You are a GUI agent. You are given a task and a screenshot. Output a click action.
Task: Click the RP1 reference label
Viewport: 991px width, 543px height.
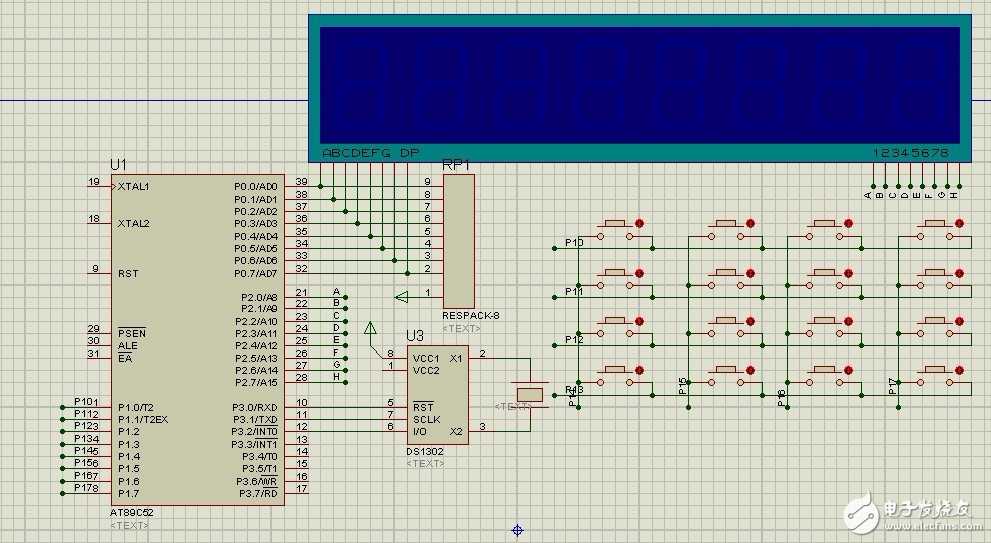tap(456, 166)
